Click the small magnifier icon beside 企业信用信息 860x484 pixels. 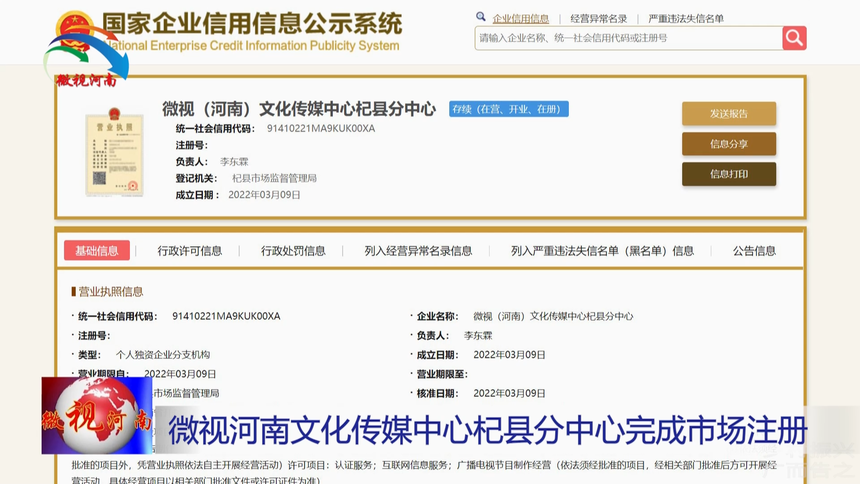pyautogui.click(x=481, y=17)
